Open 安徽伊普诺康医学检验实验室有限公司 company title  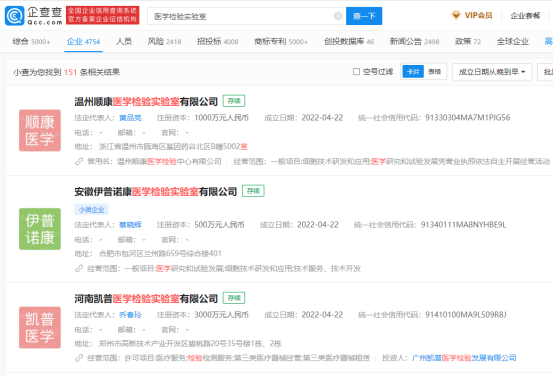(x=155, y=192)
